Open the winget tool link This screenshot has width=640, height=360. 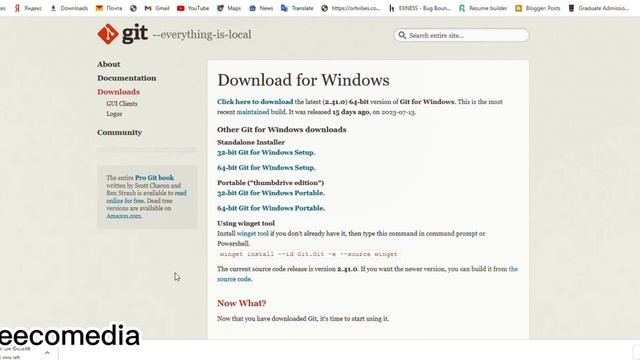click(x=253, y=233)
